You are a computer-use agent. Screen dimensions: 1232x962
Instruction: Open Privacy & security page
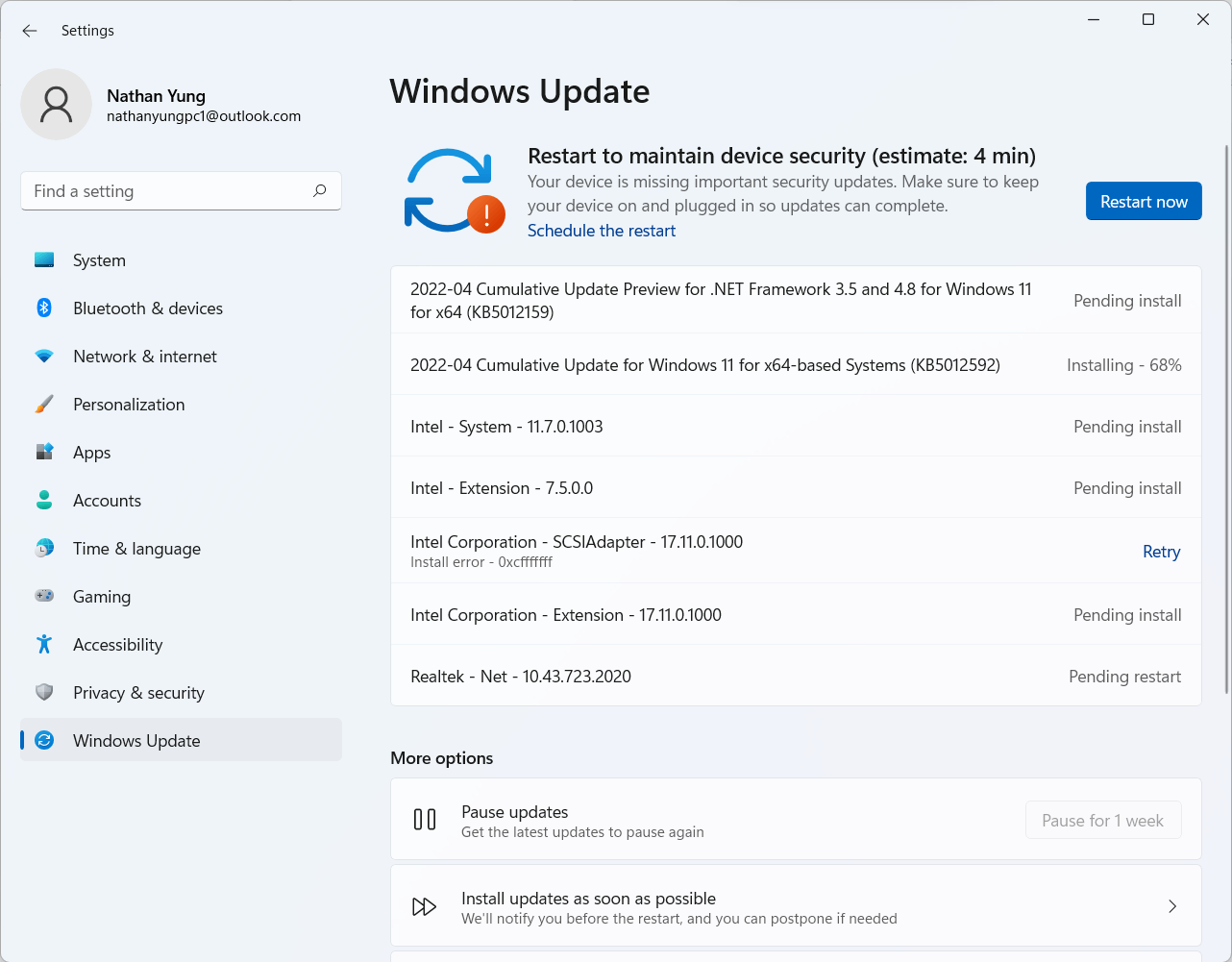pos(181,692)
